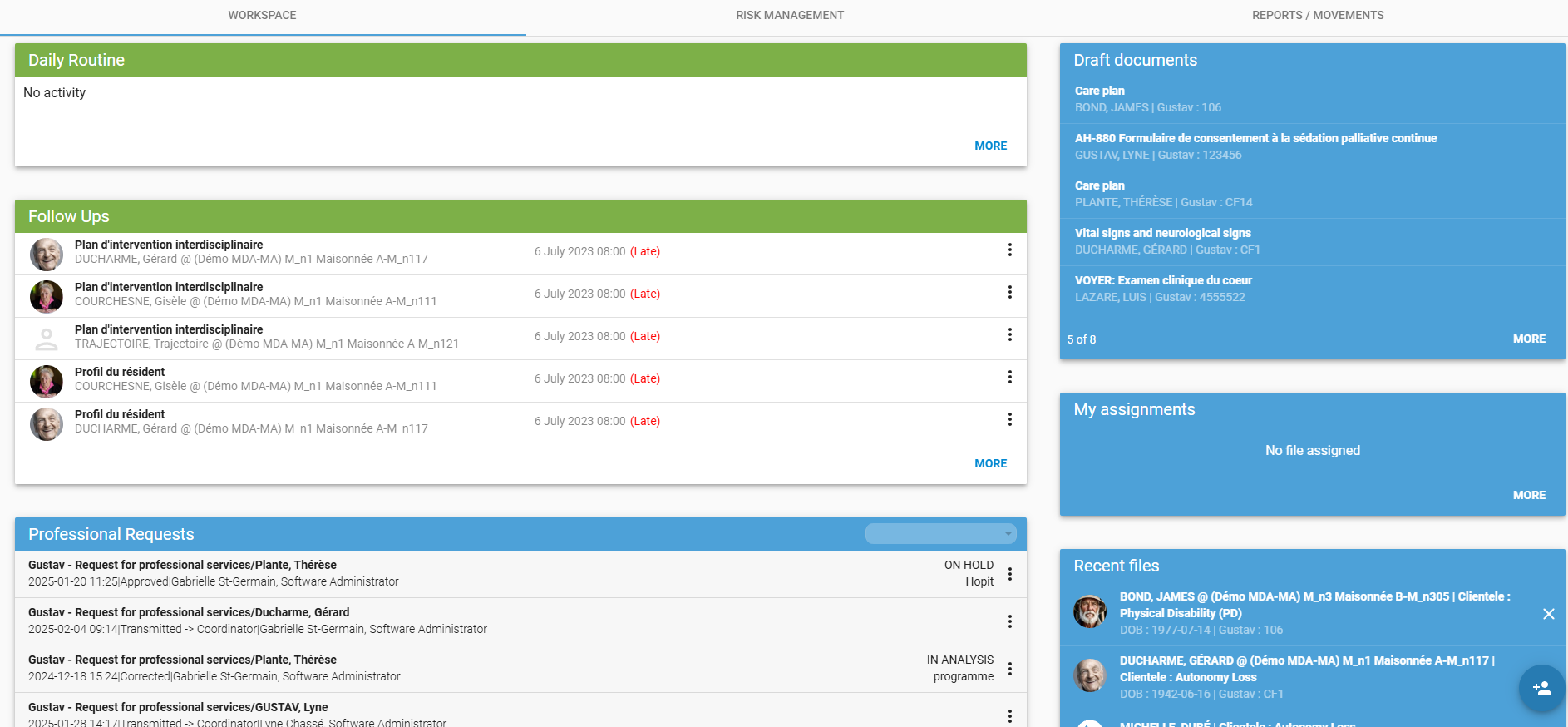Switch to the Risk Management tab

(789, 16)
